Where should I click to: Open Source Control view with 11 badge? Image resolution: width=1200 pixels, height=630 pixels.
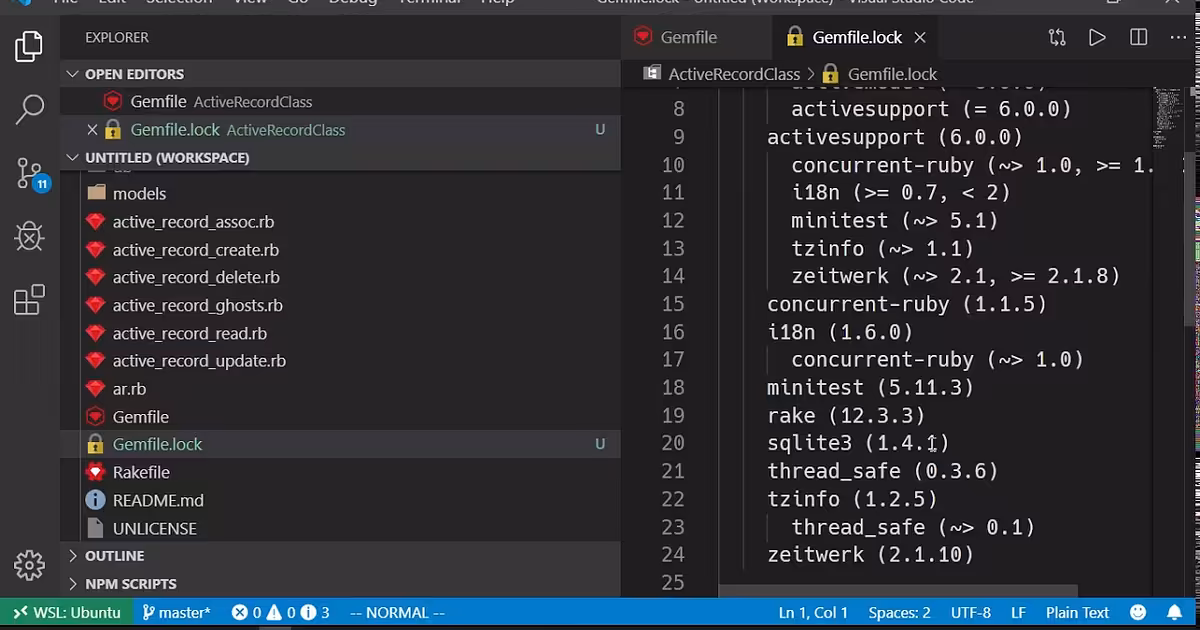point(30,174)
